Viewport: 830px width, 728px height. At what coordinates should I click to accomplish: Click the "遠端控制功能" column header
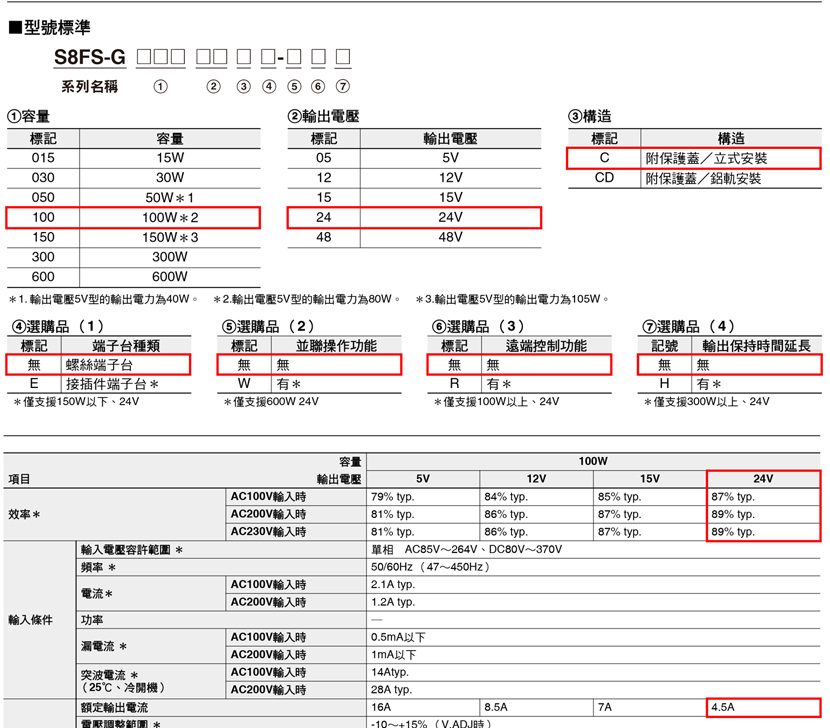pos(546,346)
